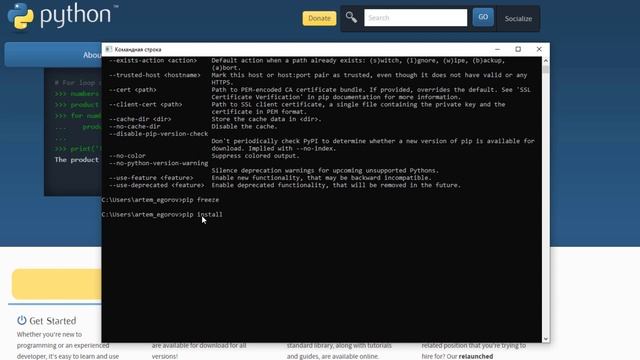Click the '--cert <path>' option text

[132, 90]
